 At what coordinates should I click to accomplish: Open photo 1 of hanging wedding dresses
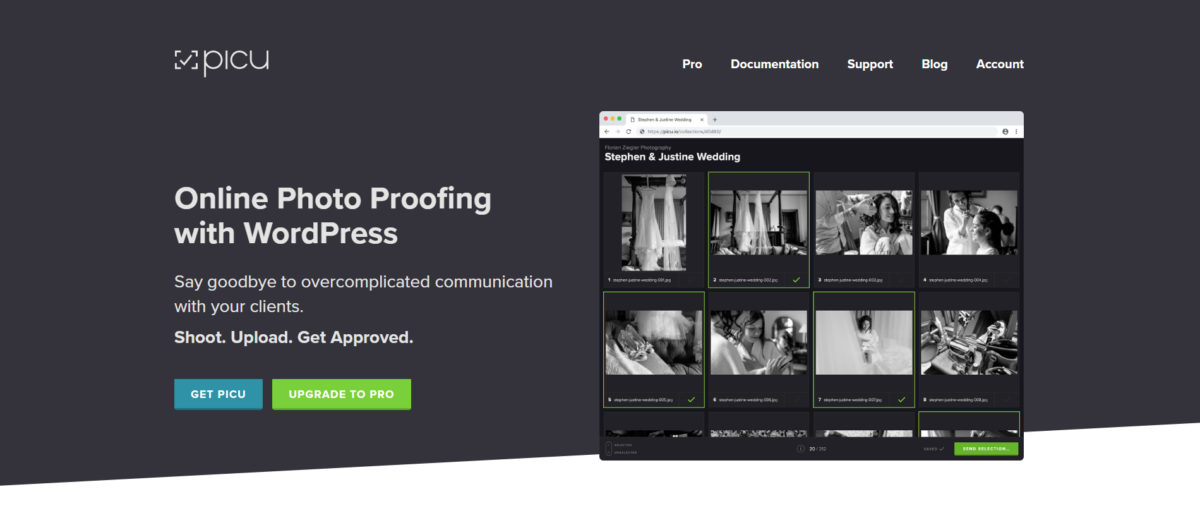click(654, 223)
